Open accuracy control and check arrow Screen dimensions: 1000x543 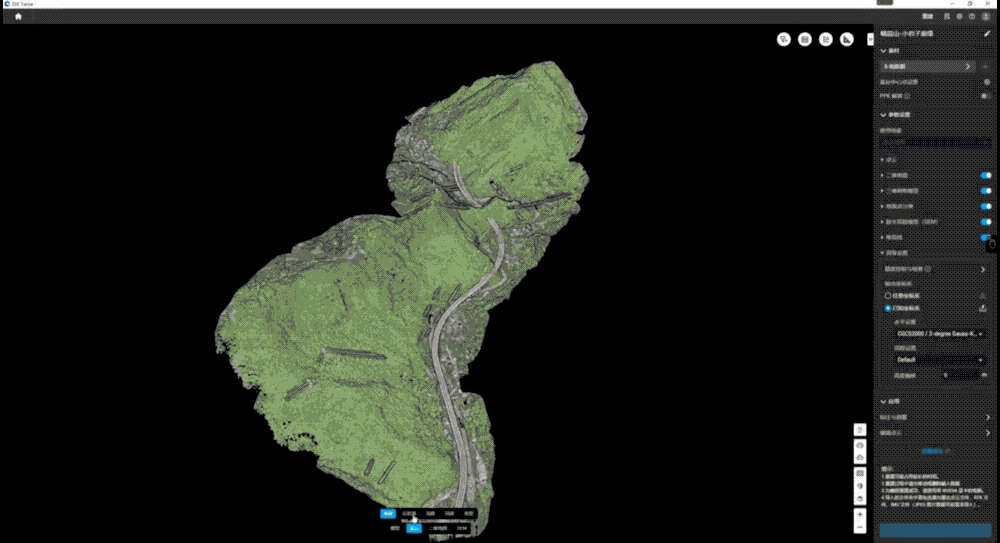point(983,269)
